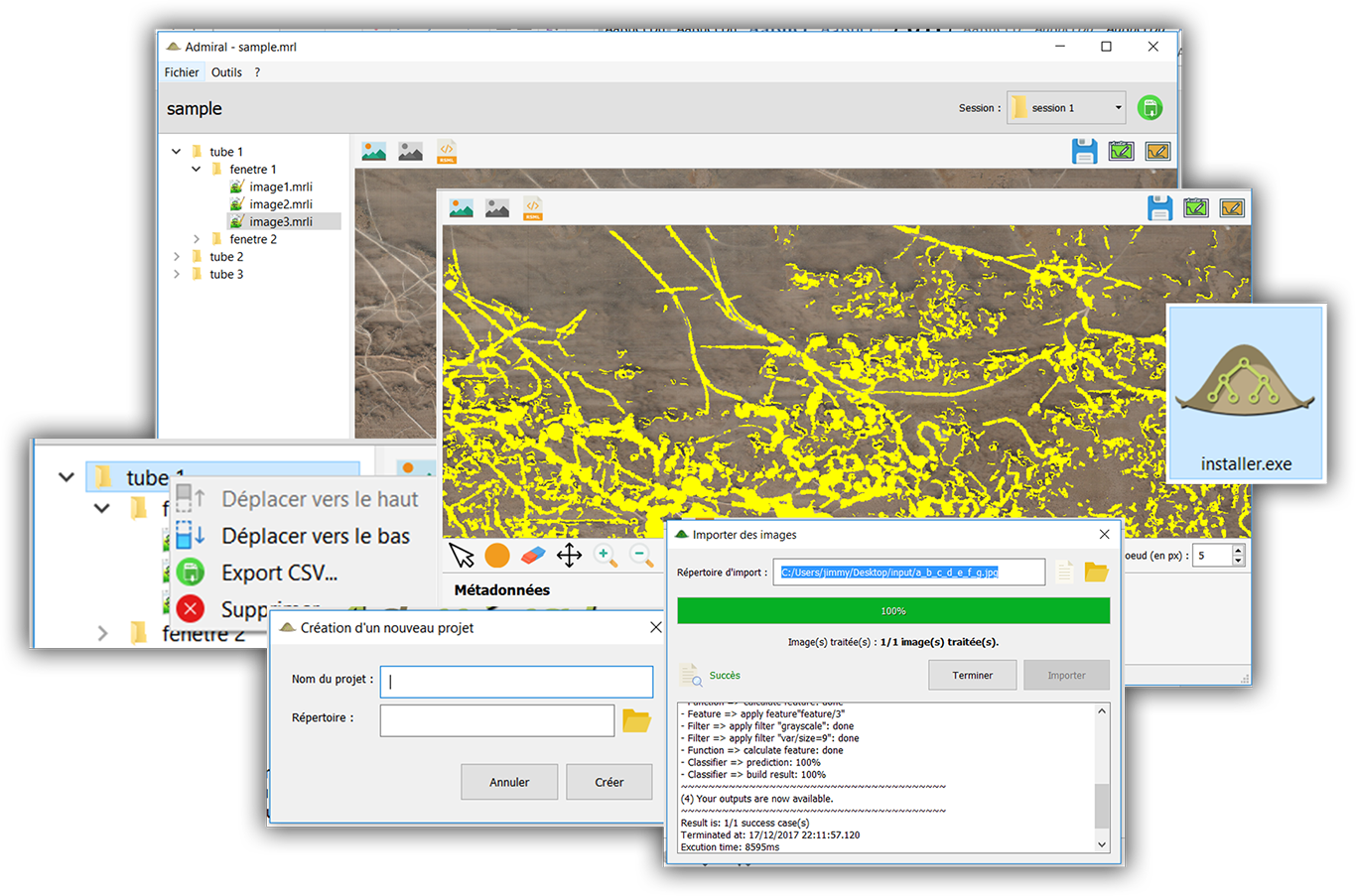Expand the tube 3 node in main tree

point(177,274)
